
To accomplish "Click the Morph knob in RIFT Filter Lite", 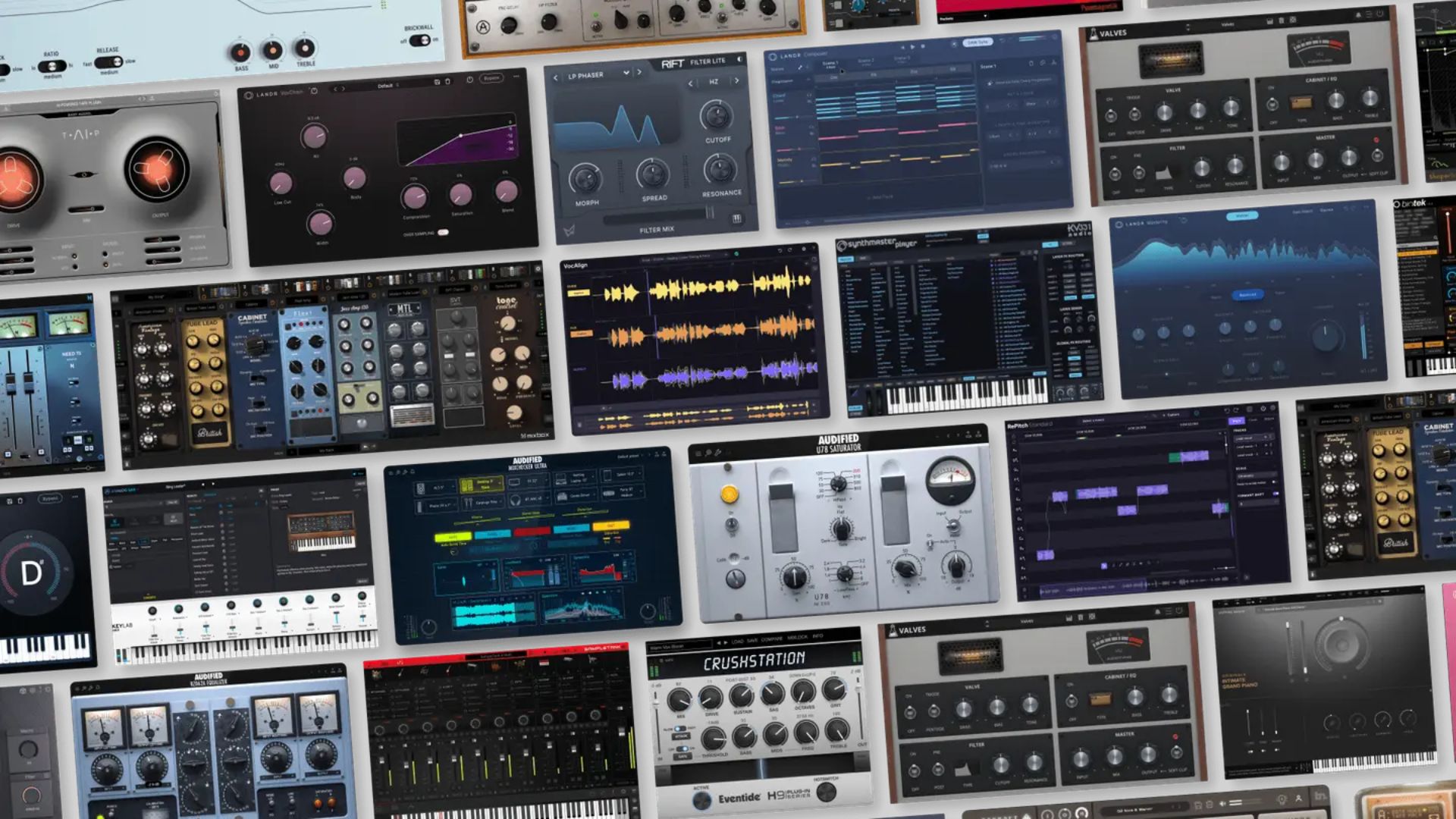I will [585, 179].
